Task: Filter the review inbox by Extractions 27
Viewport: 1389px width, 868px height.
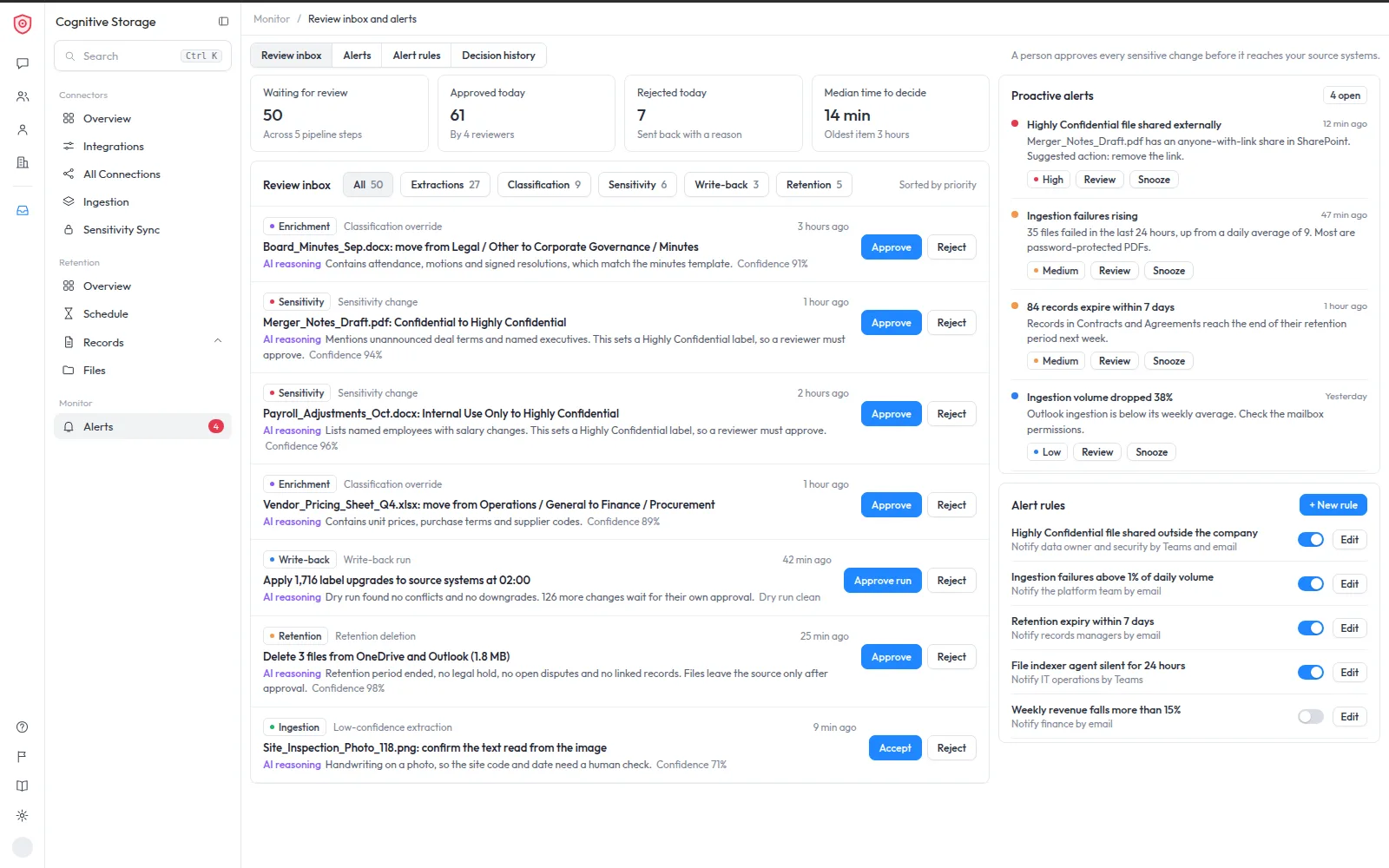Action: pos(445,185)
